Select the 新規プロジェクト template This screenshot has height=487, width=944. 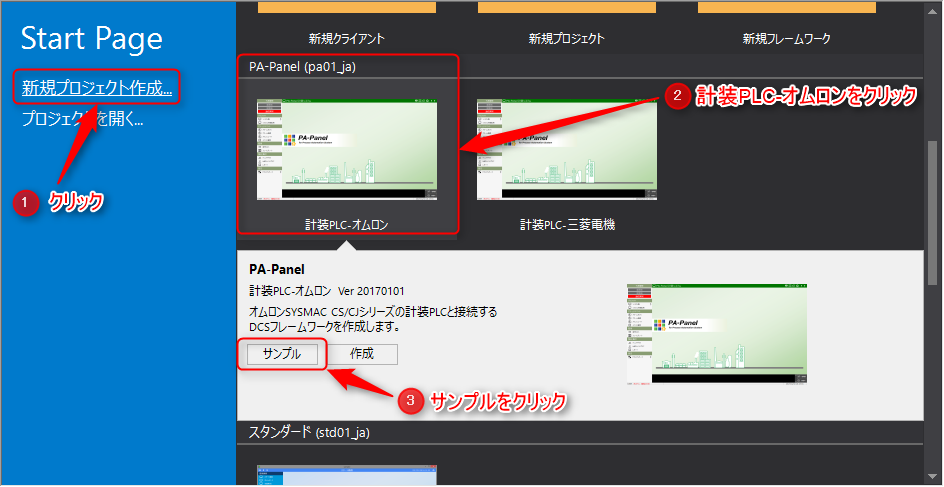point(567,39)
